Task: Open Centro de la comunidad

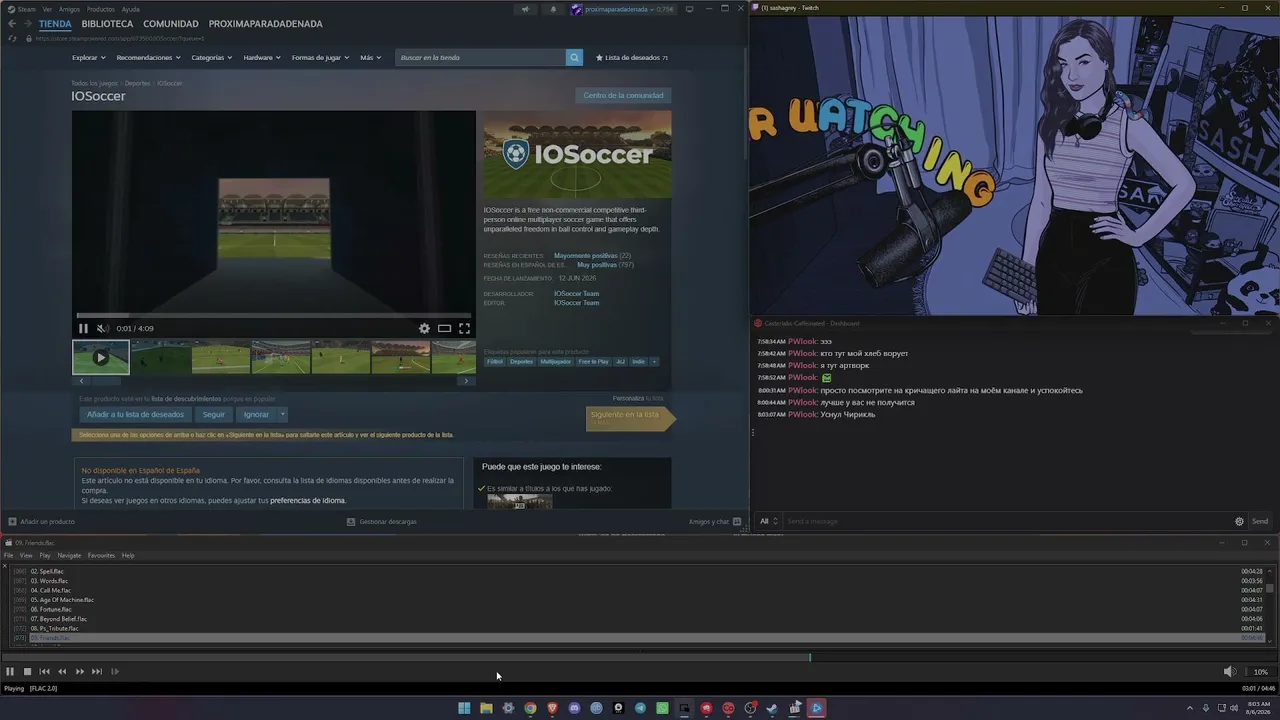Action: point(623,96)
